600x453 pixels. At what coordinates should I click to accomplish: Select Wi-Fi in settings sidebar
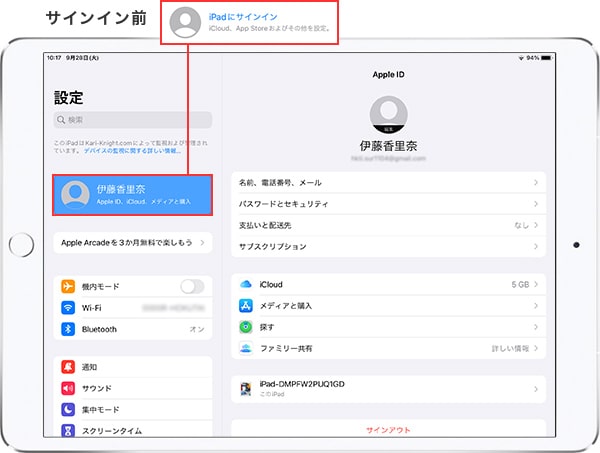132,308
